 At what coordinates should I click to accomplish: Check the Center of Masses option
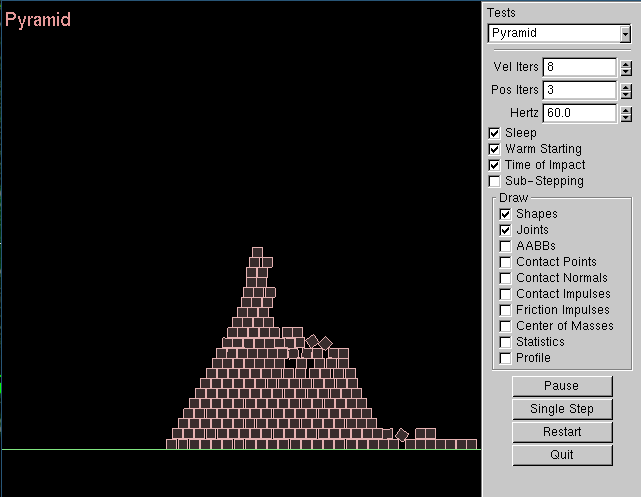click(x=505, y=326)
